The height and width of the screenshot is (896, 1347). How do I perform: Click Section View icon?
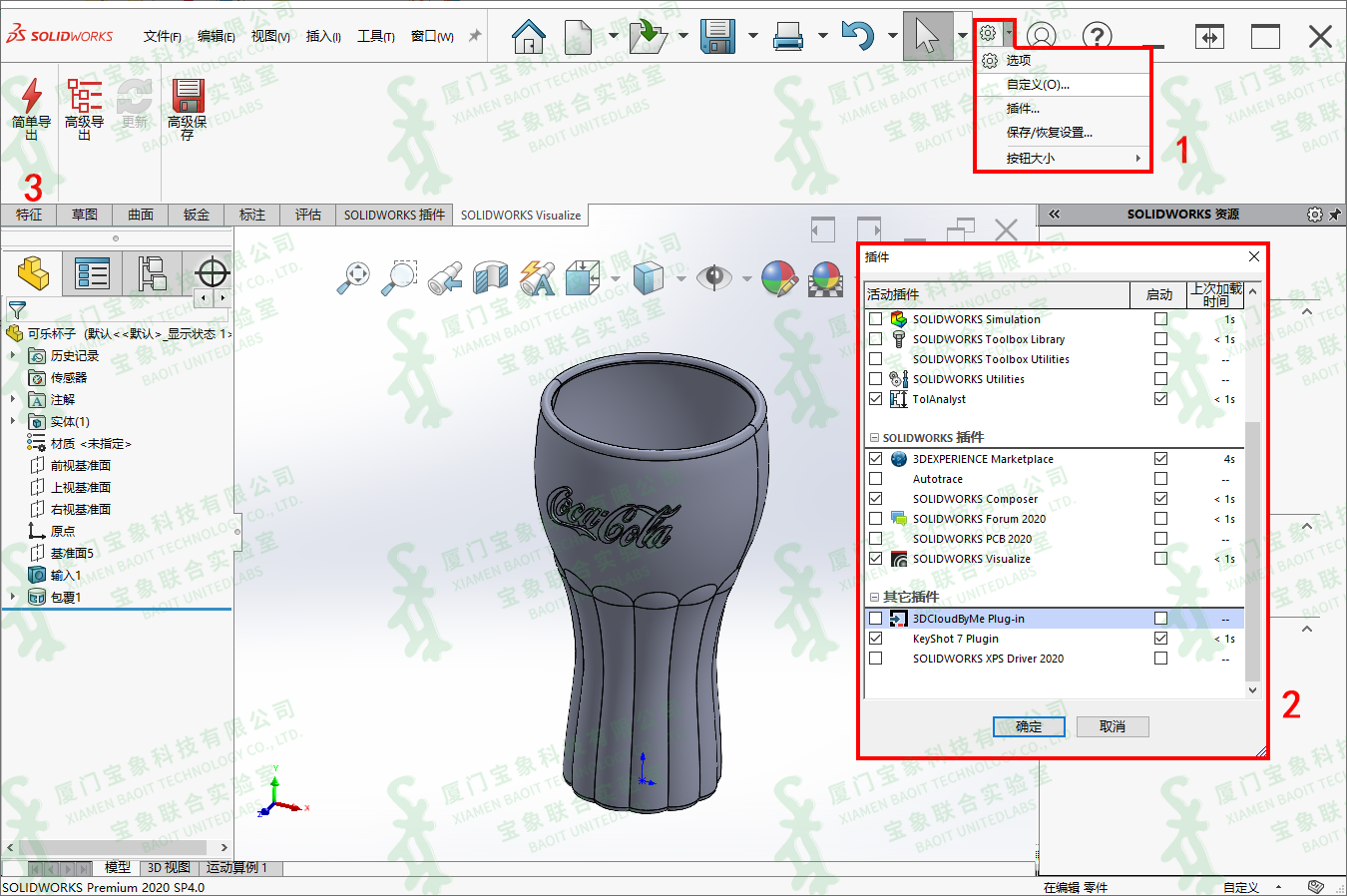pyautogui.click(x=491, y=277)
